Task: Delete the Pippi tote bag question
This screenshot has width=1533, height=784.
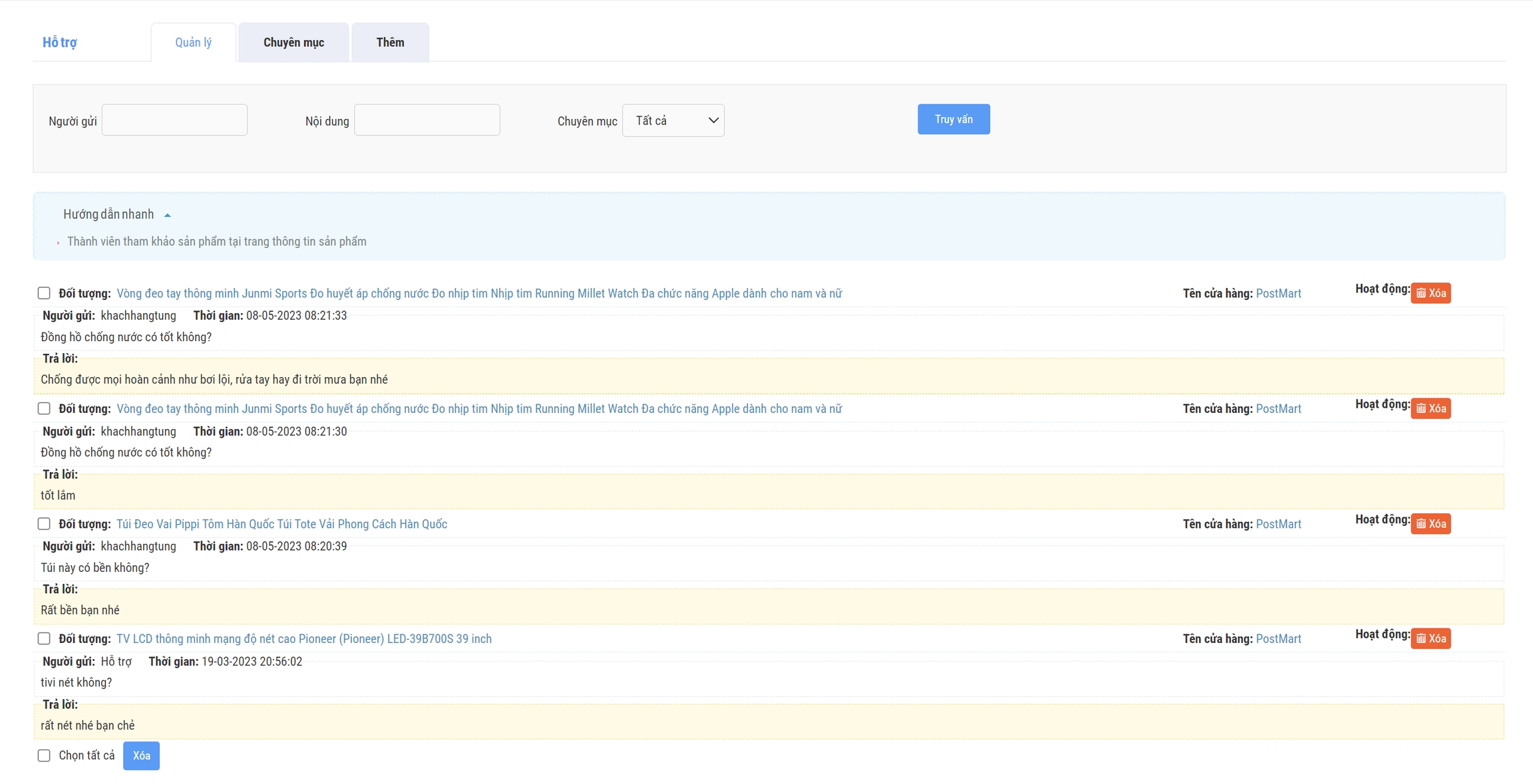Action: tap(1430, 524)
